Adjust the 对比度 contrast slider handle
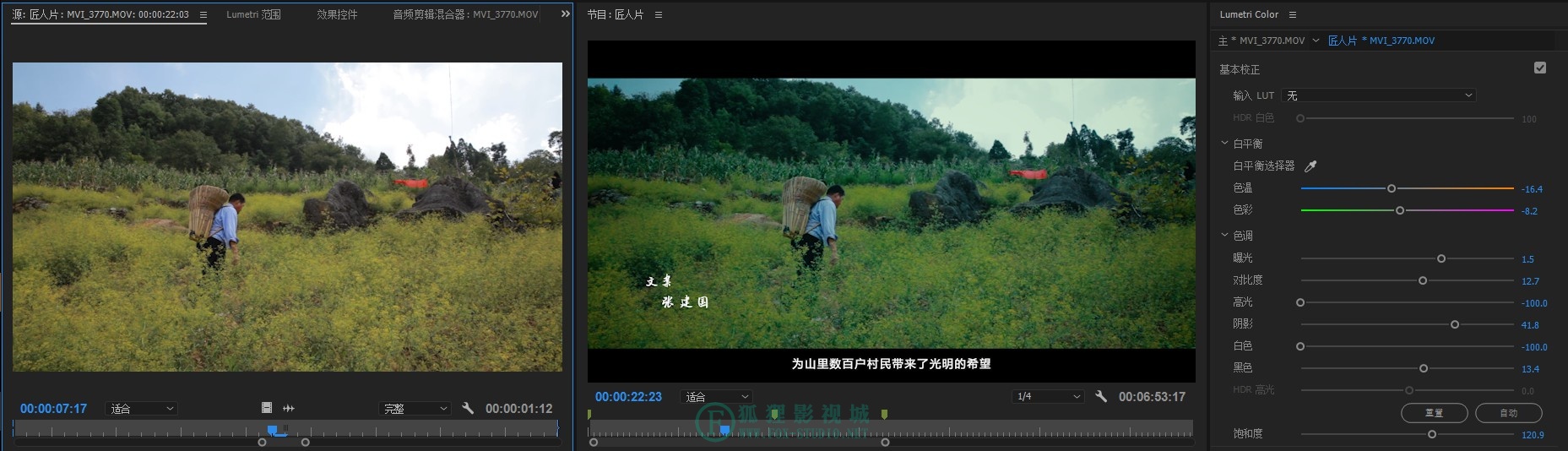Image resolution: width=1568 pixels, height=451 pixels. click(x=1423, y=280)
